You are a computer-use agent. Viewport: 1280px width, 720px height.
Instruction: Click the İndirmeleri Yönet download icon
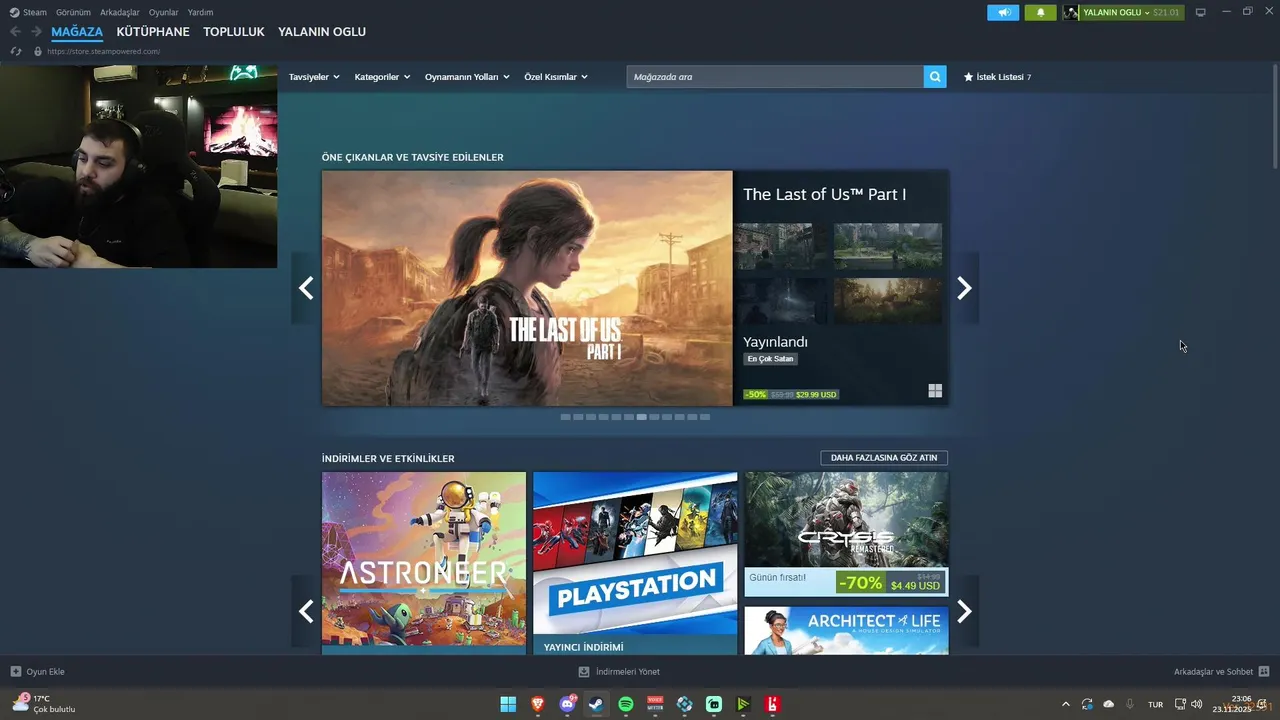click(x=584, y=672)
